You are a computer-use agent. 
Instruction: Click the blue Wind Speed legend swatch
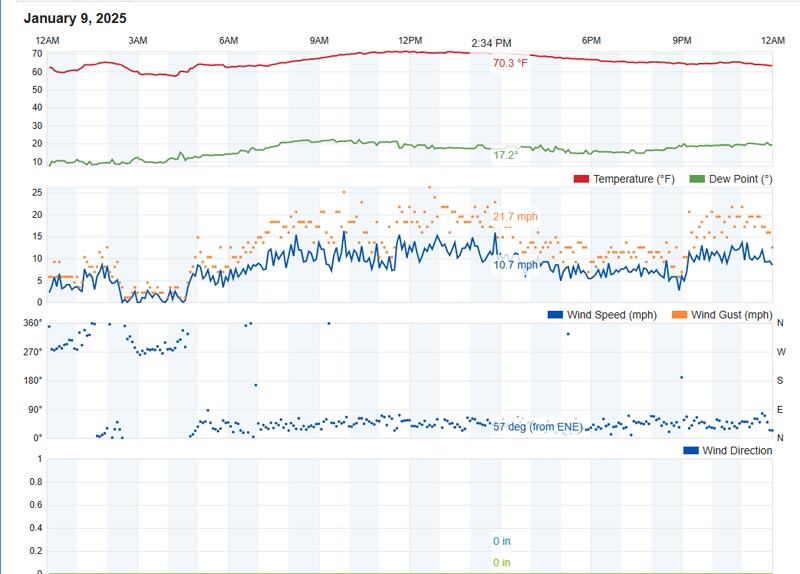coord(555,314)
